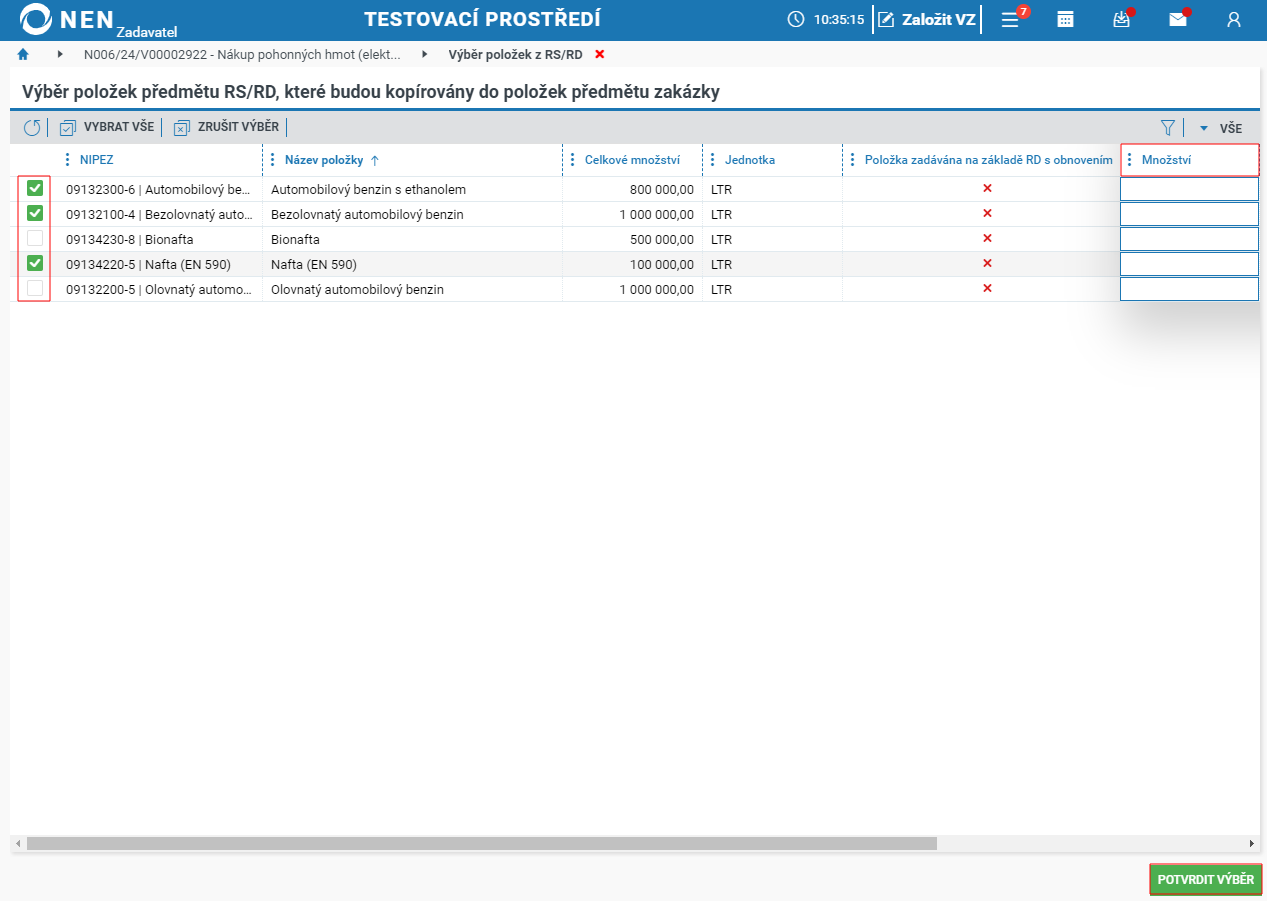Click ZRUŠIT VÝBĚR button

(x=226, y=128)
